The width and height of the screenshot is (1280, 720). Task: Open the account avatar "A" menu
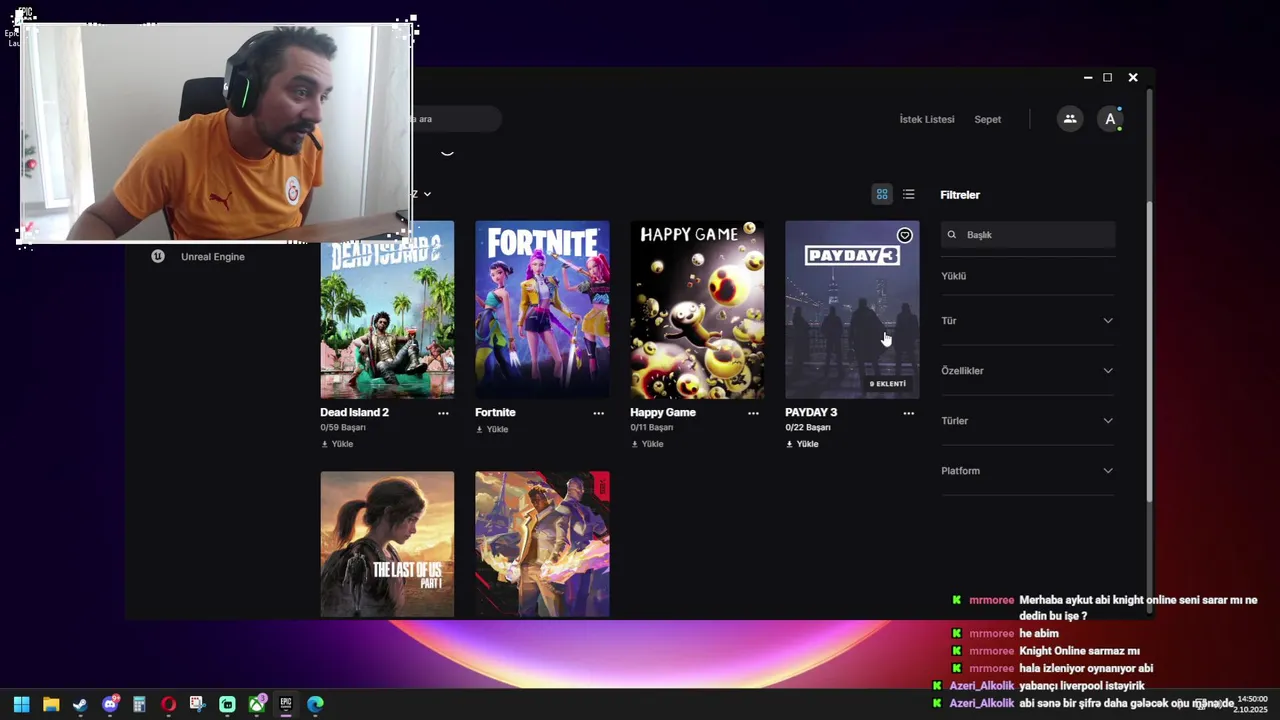(1110, 119)
